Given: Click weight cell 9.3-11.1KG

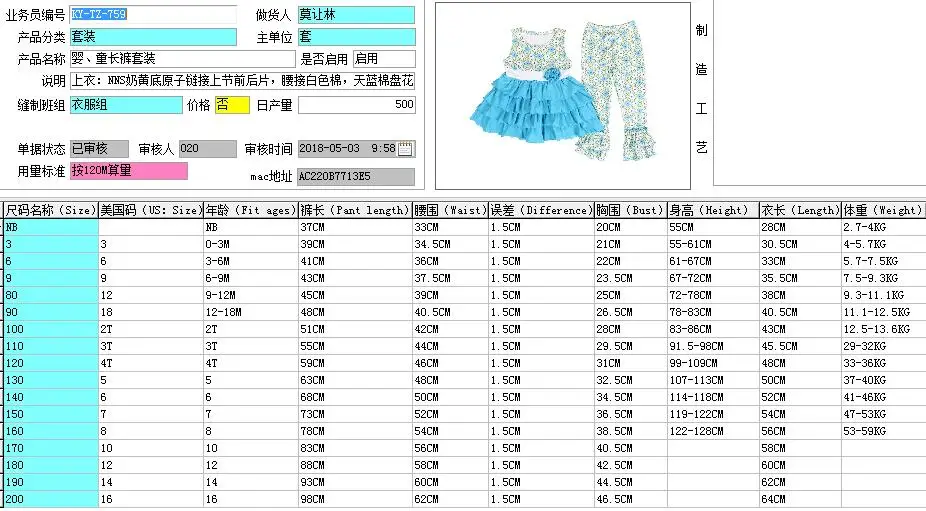Looking at the screenshot, I should [x=883, y=295].
